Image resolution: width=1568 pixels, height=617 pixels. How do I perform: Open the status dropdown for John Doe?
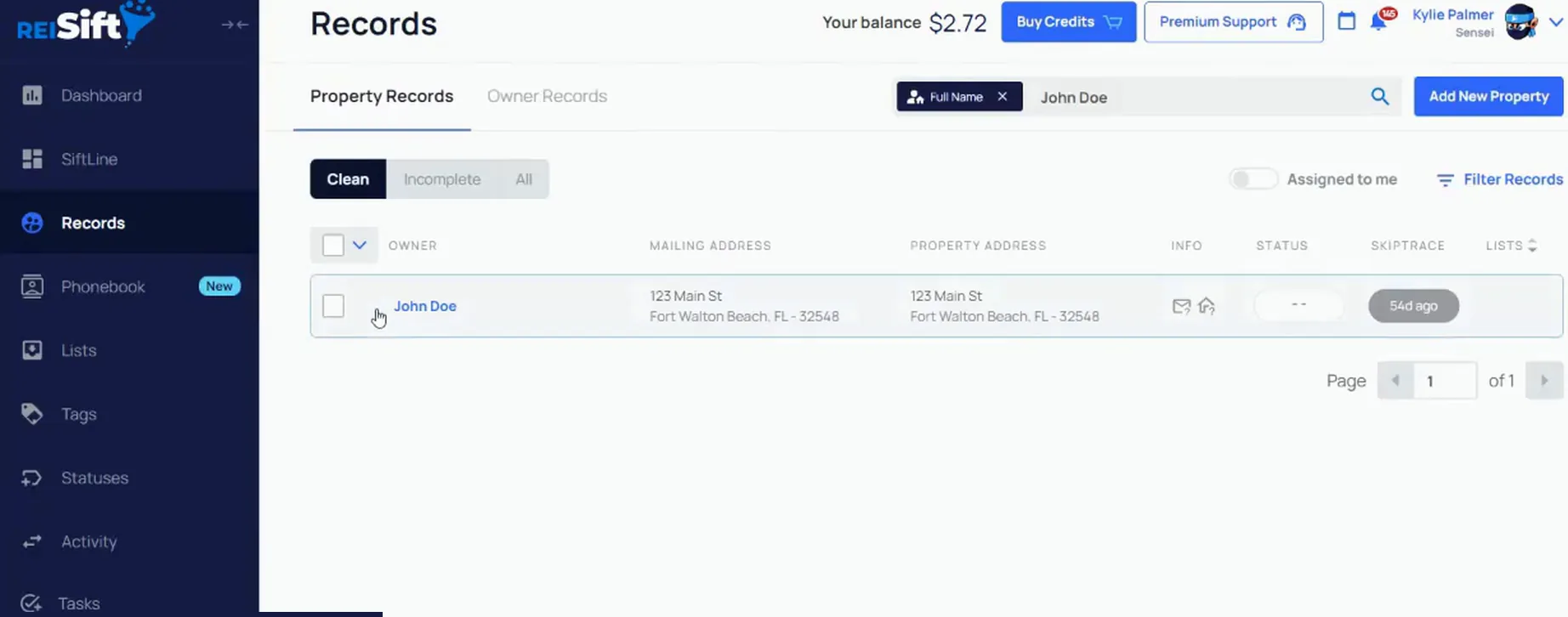[x=1298, y=305]
